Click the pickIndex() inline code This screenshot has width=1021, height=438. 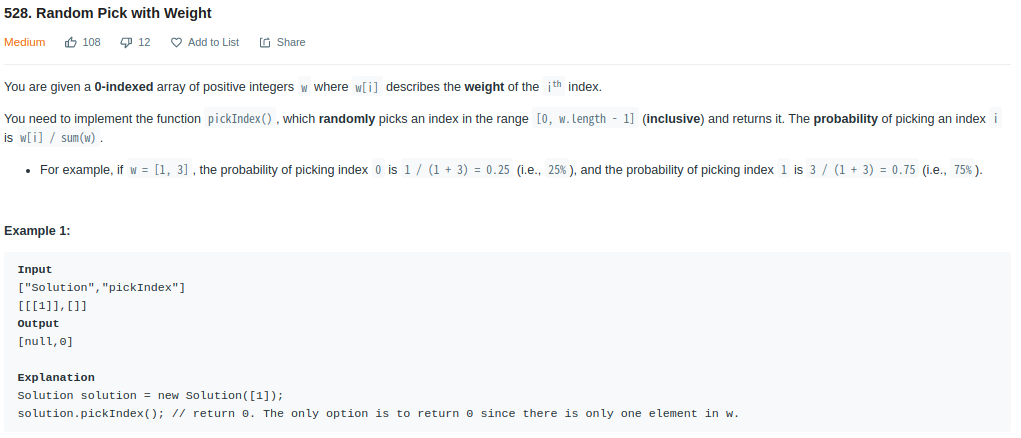coord(240,119)
